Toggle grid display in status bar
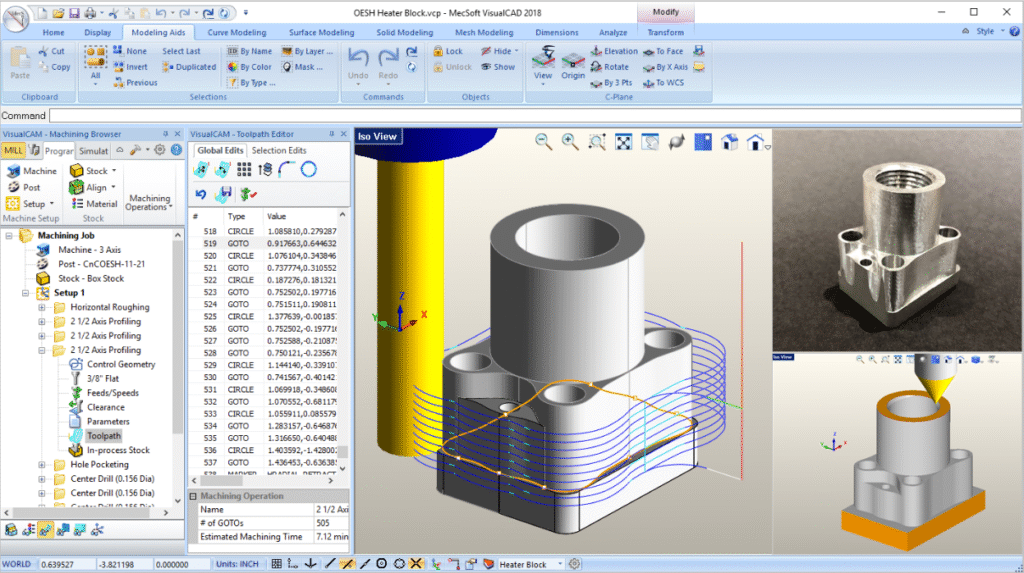This screenshot has height=573, width=1024. 277,563
